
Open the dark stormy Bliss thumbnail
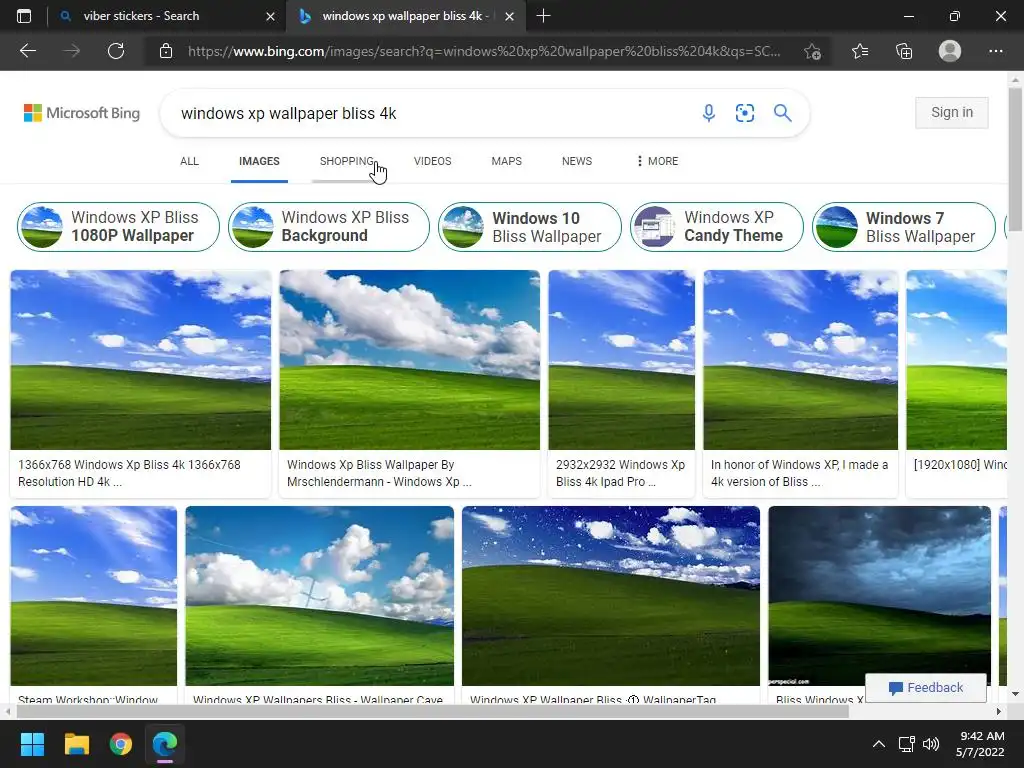click(879, 596)
